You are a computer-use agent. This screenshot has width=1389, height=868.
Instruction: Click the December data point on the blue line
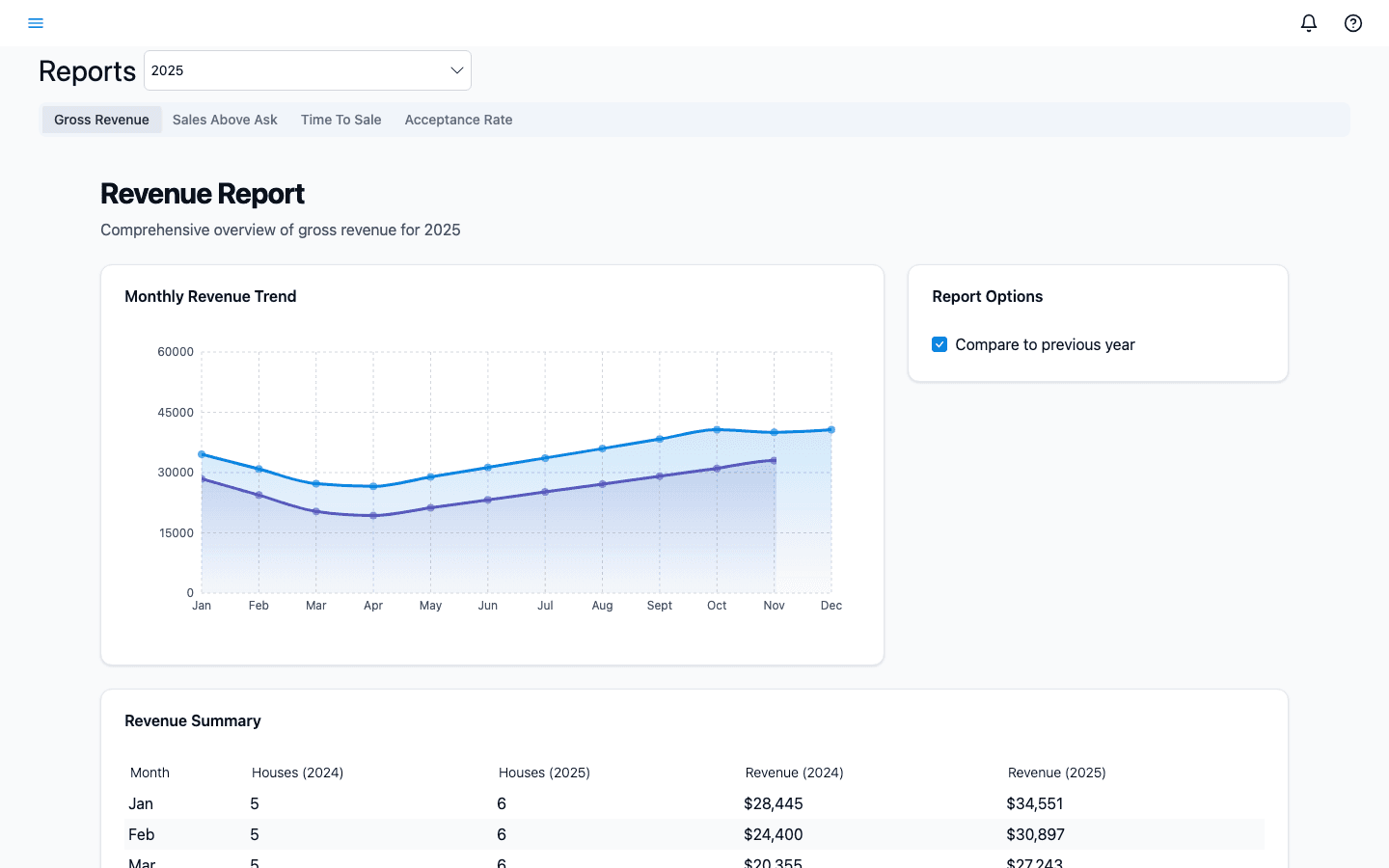coord(831,430)
